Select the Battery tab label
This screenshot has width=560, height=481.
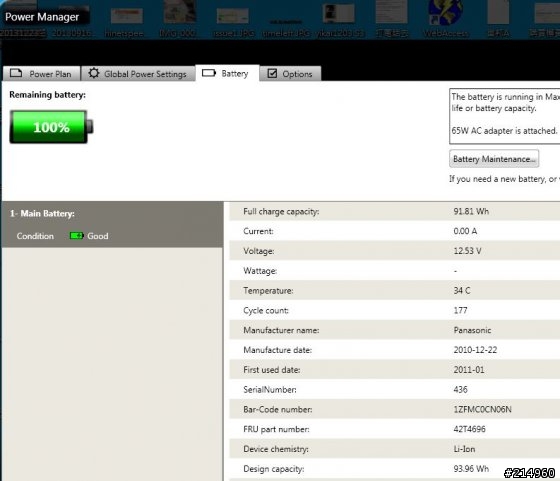[234, 74]
